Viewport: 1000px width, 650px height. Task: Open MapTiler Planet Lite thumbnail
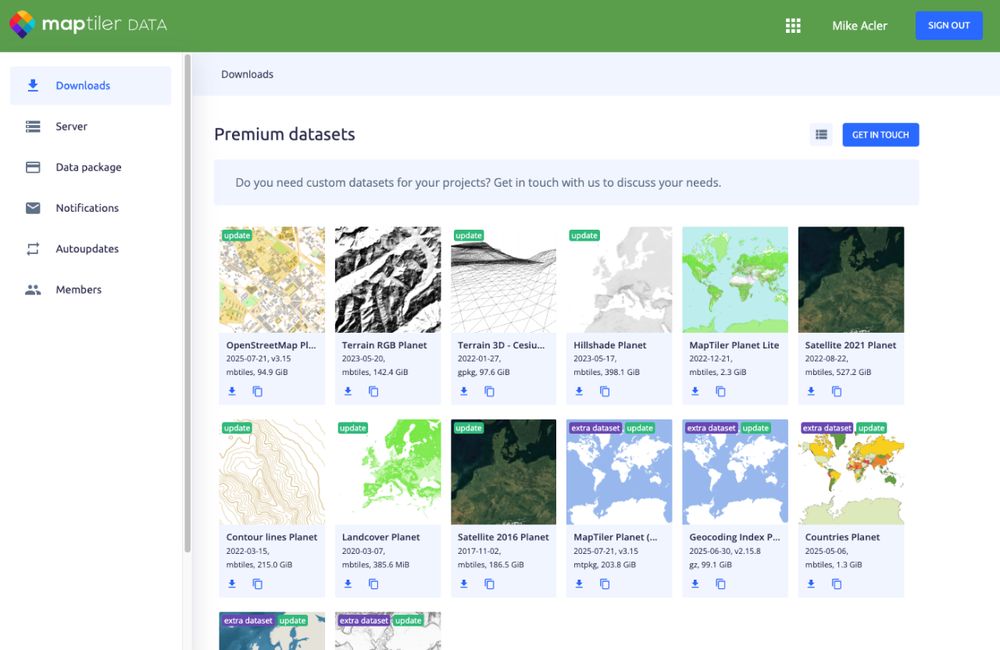pyautogui.click(x=735, y=279)
